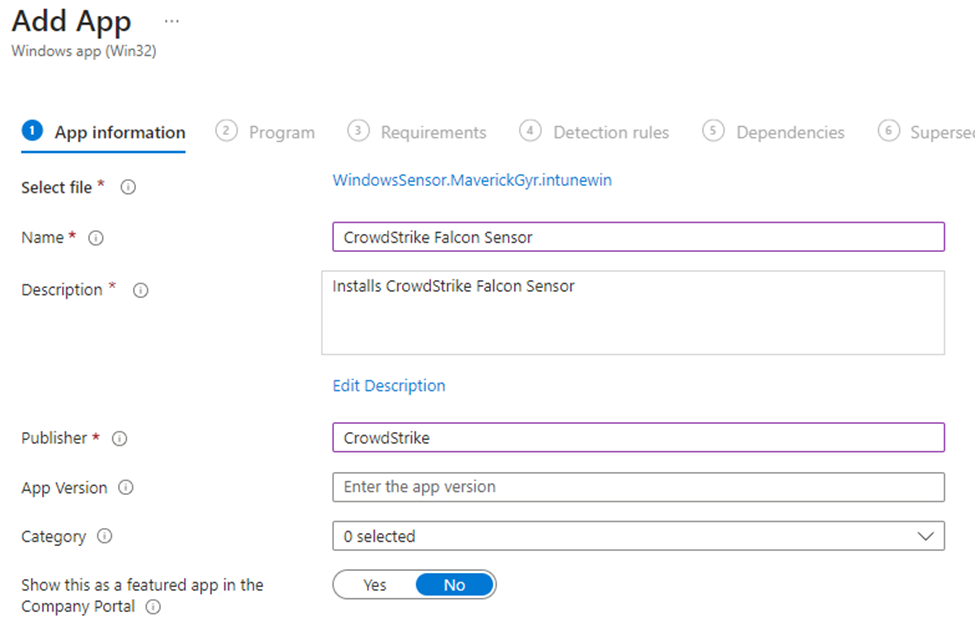This screenshot has height=623, width=975.
Task: Click info icon beside Company Portal label
Action: pos(153,607)
